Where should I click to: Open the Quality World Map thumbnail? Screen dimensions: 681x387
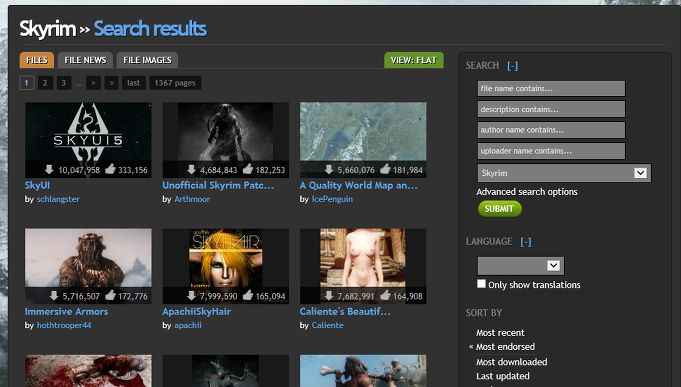click(x=363, y=140)
